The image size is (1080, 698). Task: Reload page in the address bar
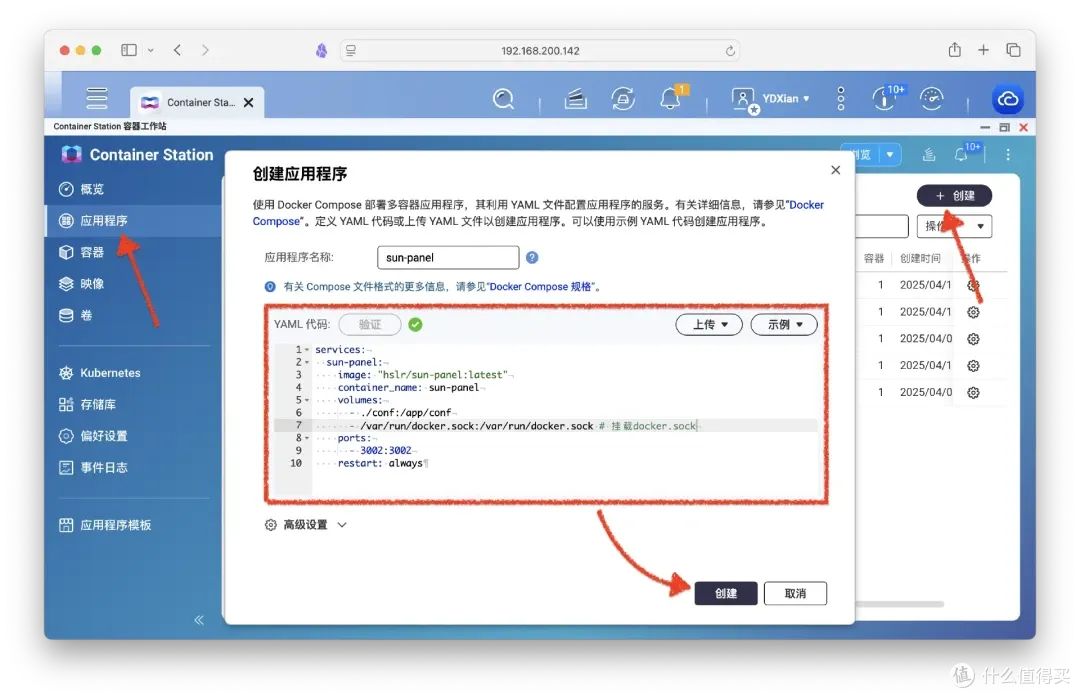coord(730,51)
